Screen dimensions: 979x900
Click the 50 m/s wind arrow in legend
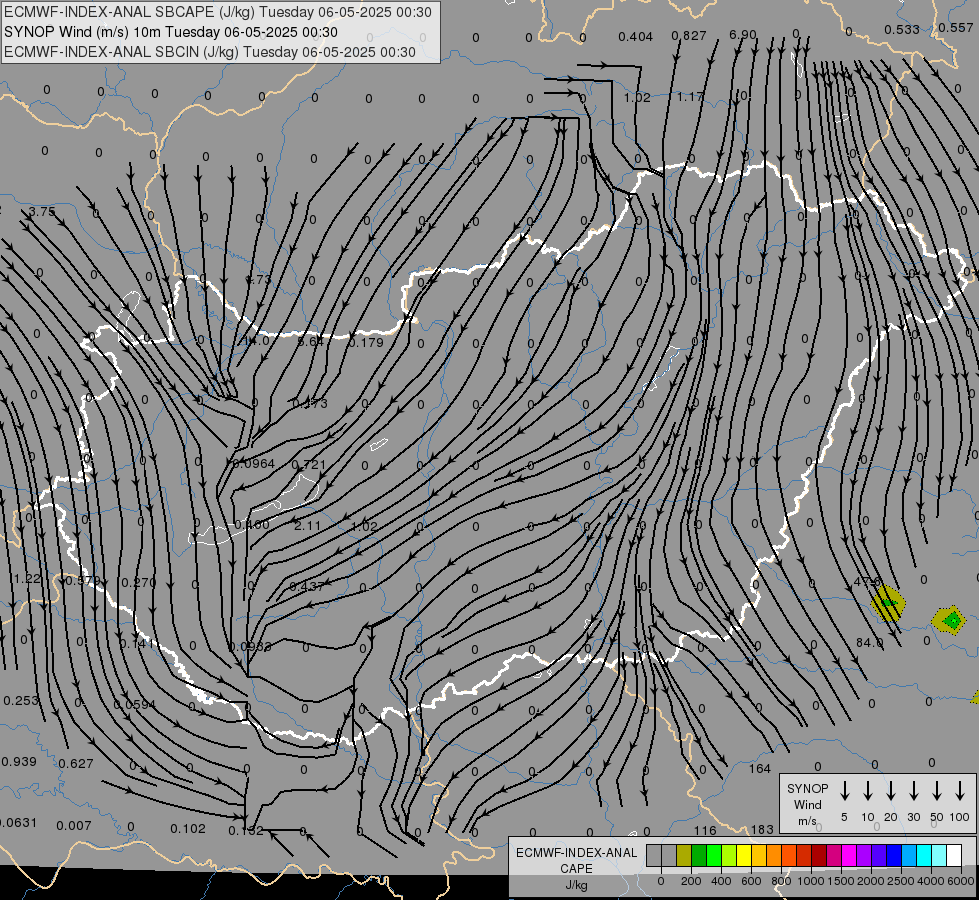click(x=937, y=791)
